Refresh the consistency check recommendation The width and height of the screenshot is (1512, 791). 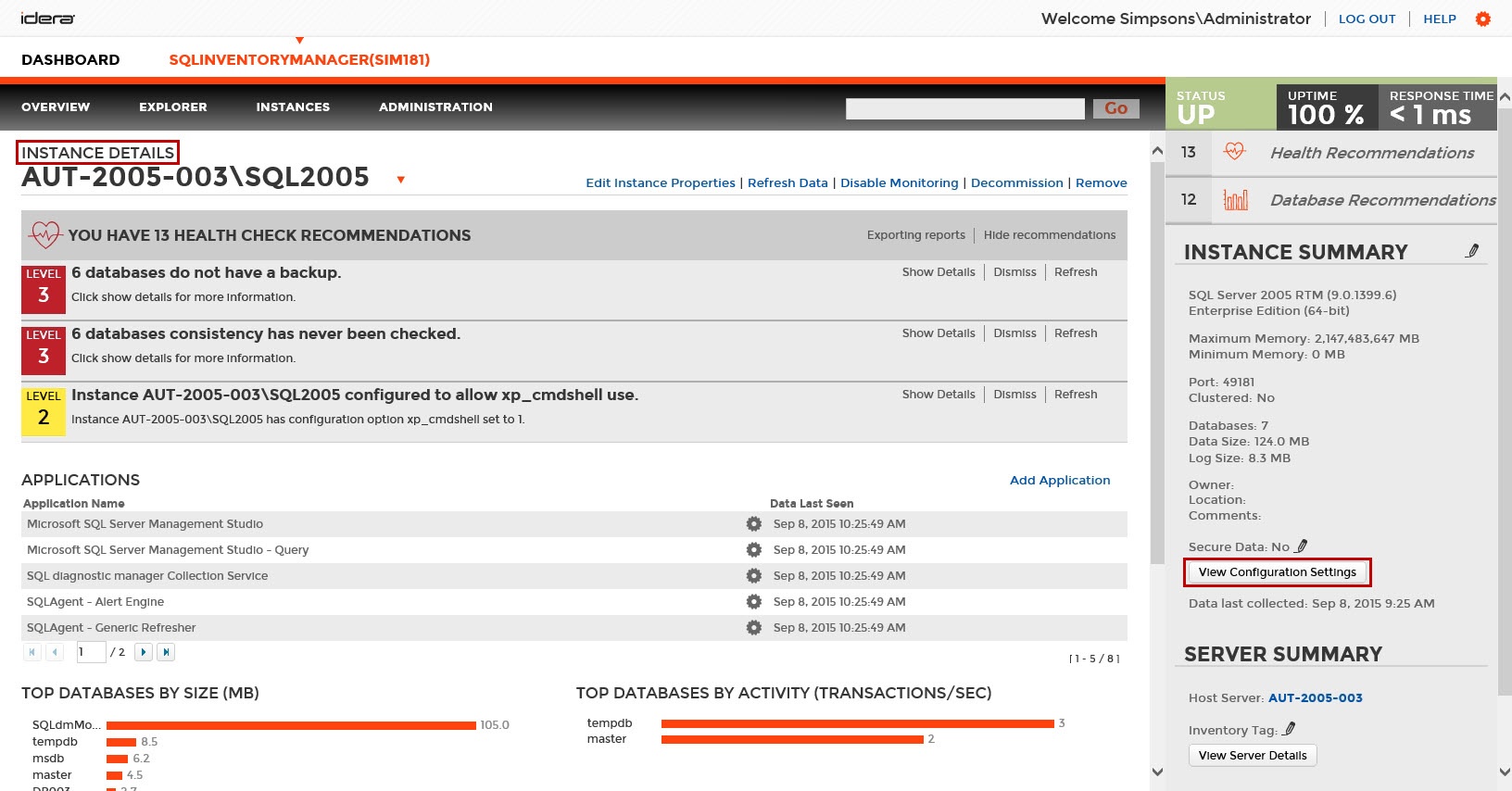(1076, 333)
